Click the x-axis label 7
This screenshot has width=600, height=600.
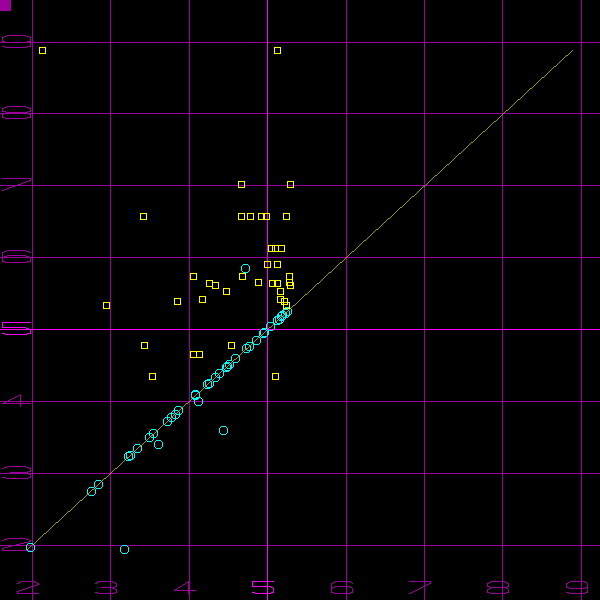[421, 587]
